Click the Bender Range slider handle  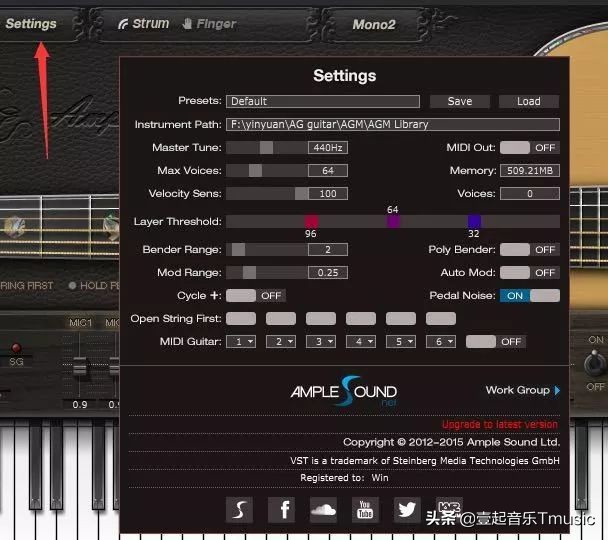[238, 250]
